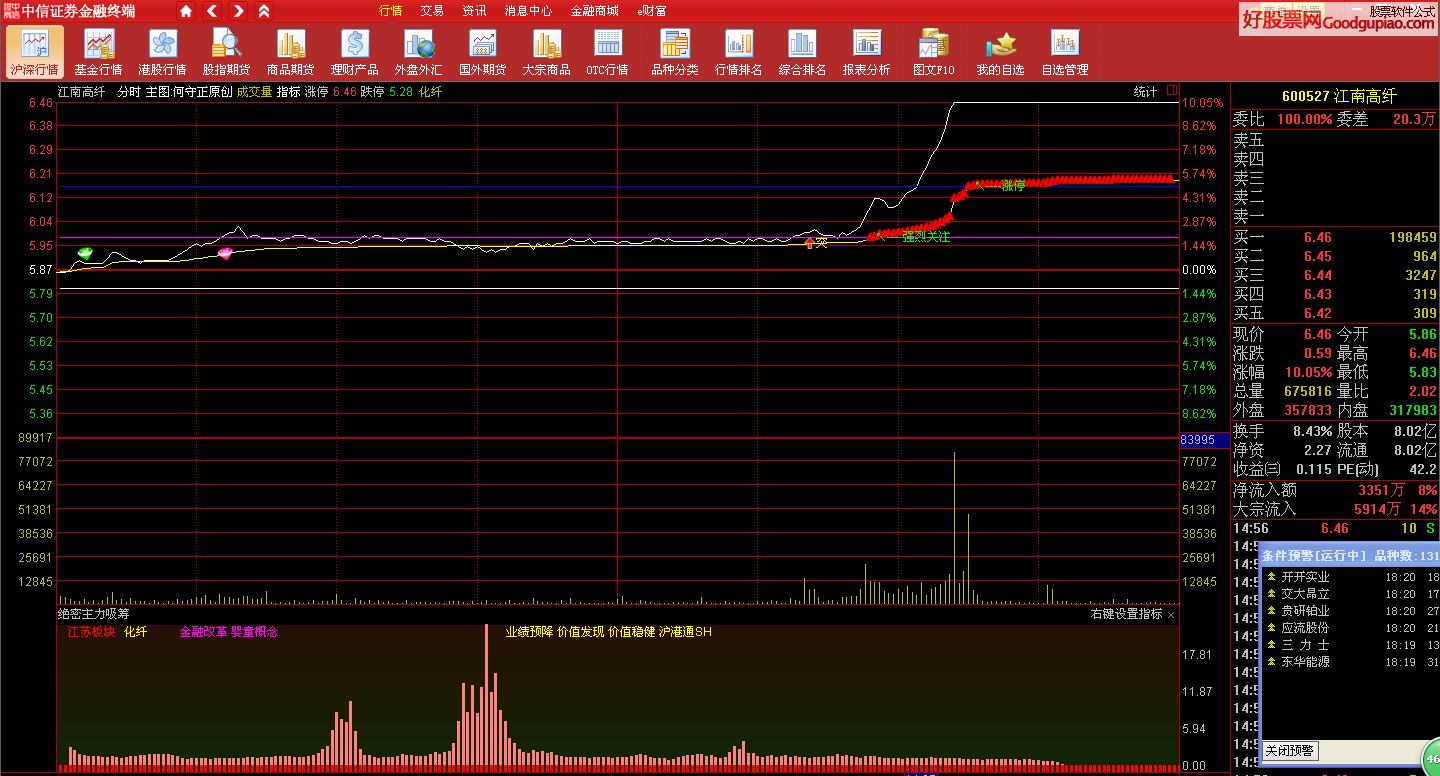1440x776 pixels.
Task: Open 股指期货 index futures
Action: point(226,52)
